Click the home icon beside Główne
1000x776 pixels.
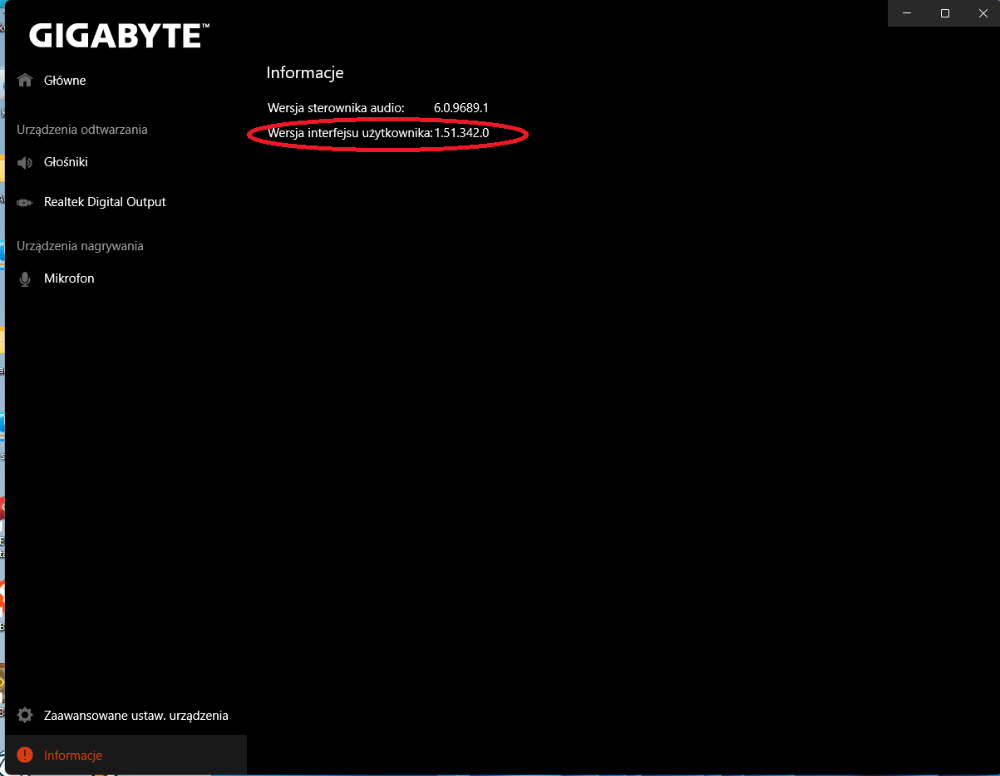pyautogui.click(x=25, y=80)
